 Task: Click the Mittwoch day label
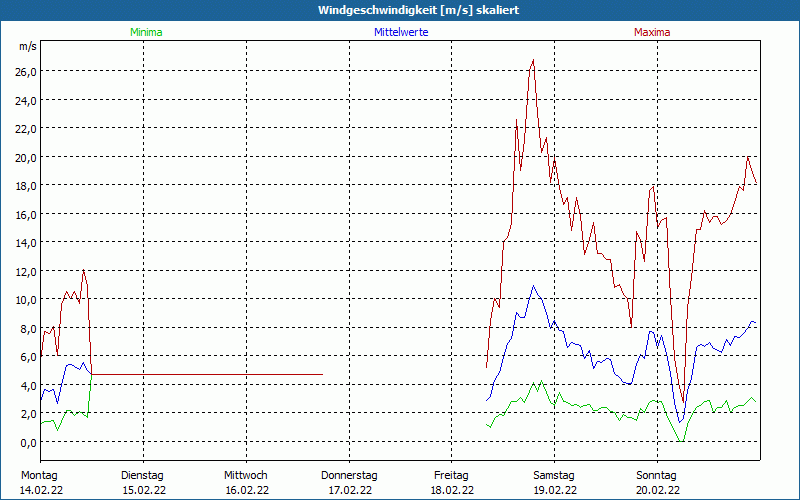pyautogui.click(x=246, y=475)
